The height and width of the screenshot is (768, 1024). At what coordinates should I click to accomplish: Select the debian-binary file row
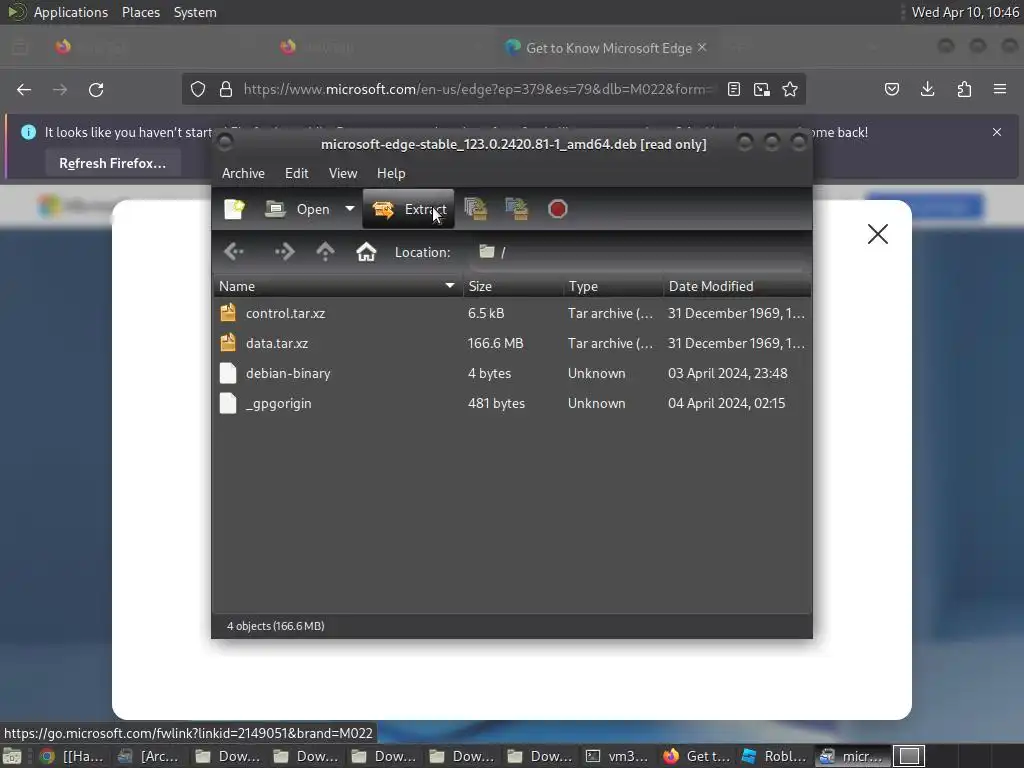512,373
